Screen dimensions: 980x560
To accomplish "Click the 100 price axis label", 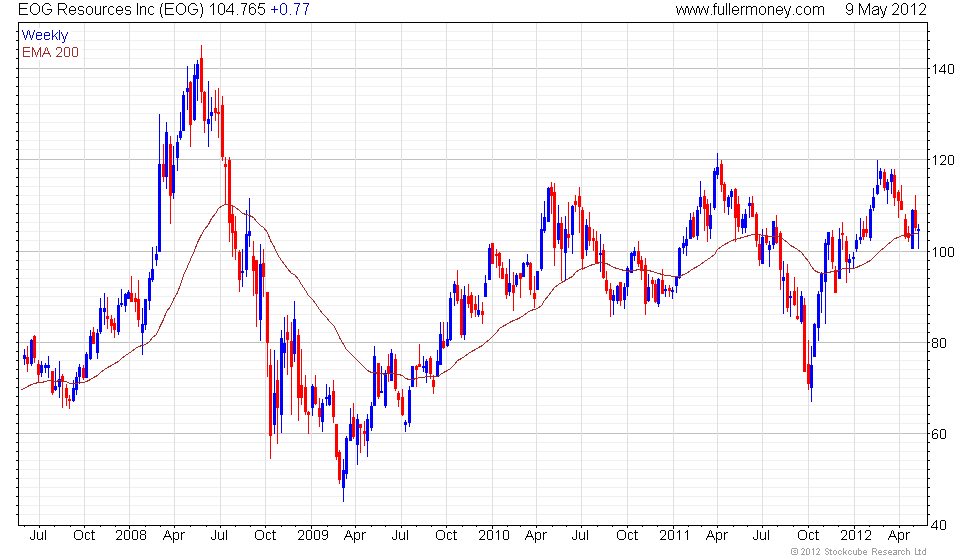I will click(x=942, y=252).
